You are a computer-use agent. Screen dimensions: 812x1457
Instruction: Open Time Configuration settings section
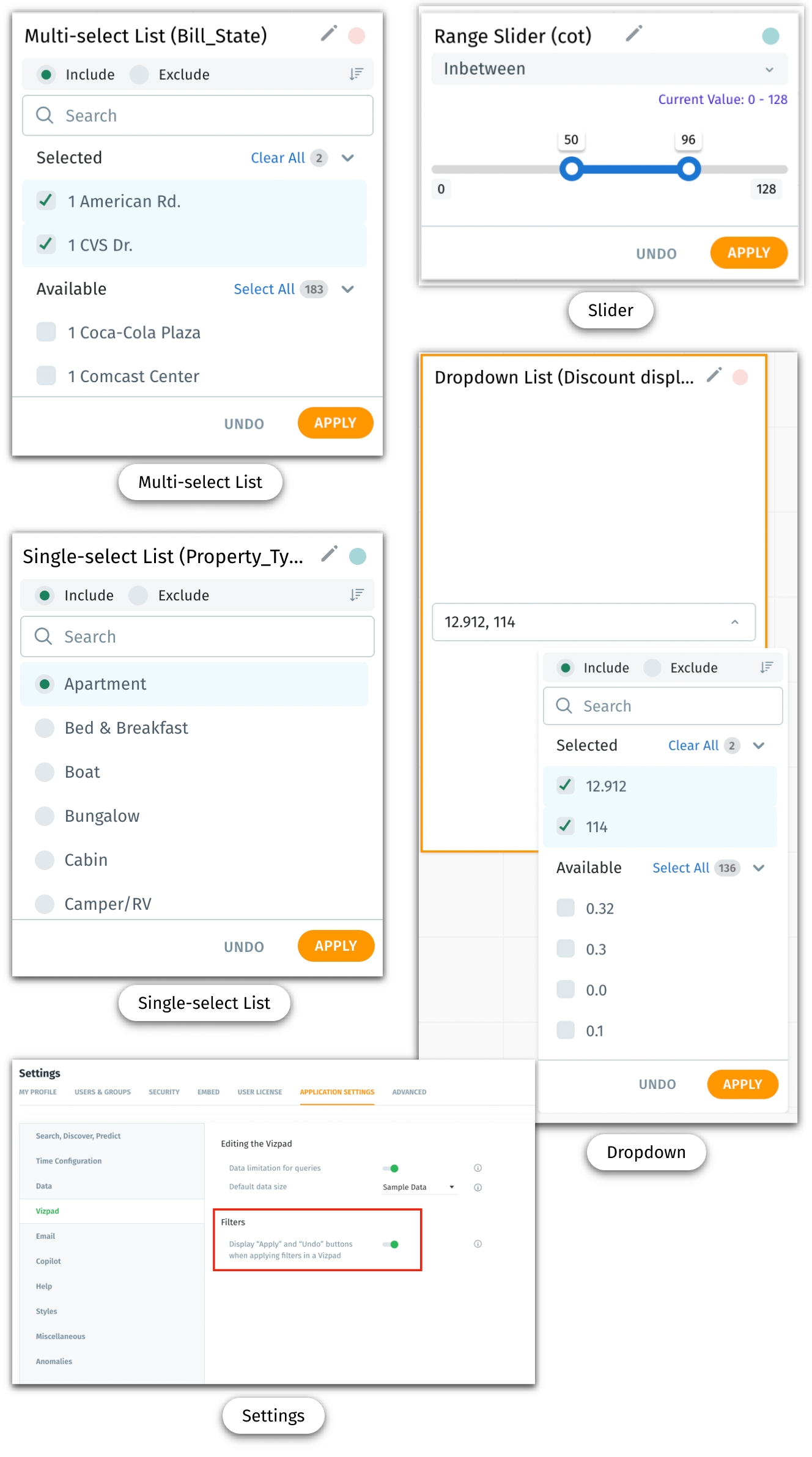68,1161
